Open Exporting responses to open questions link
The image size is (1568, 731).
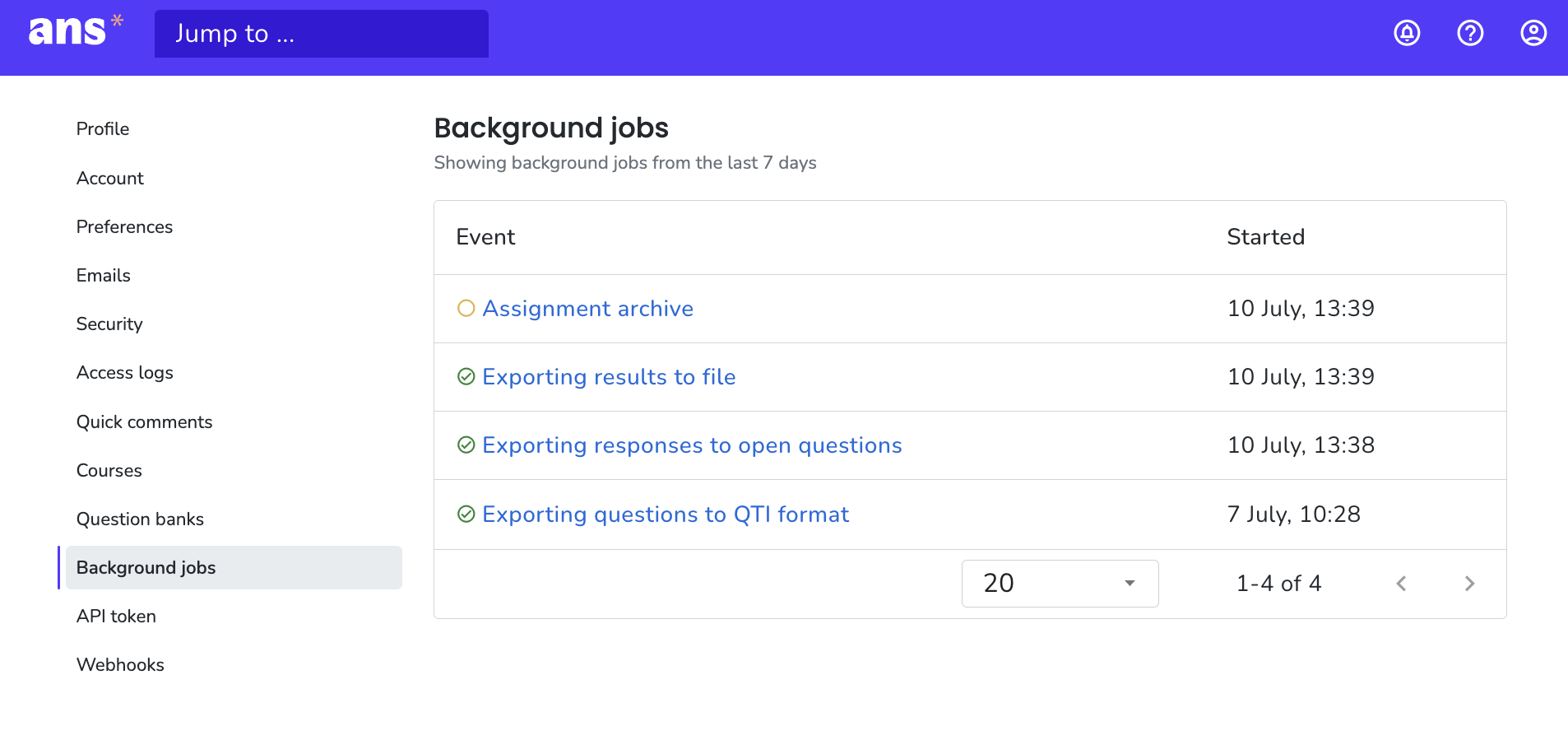pos(692,445)
